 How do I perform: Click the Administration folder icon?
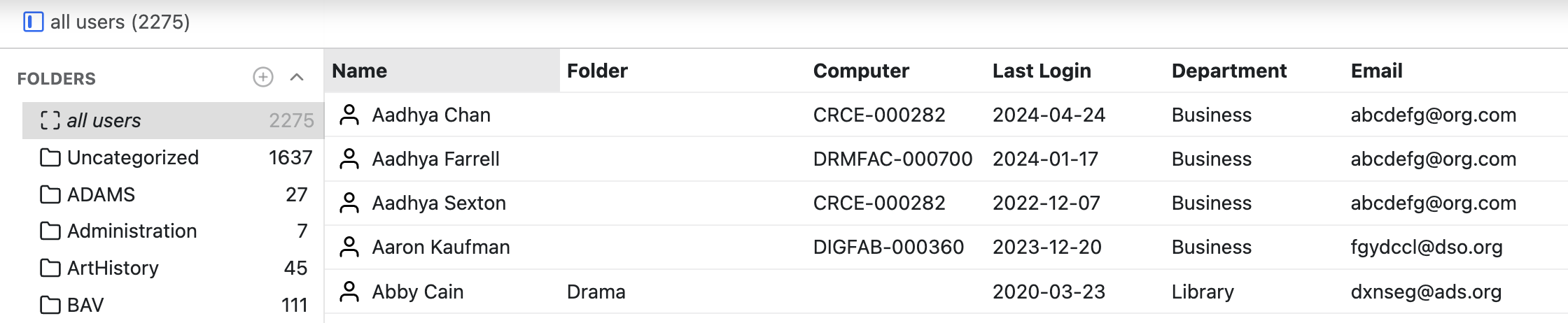coord(50,231)
